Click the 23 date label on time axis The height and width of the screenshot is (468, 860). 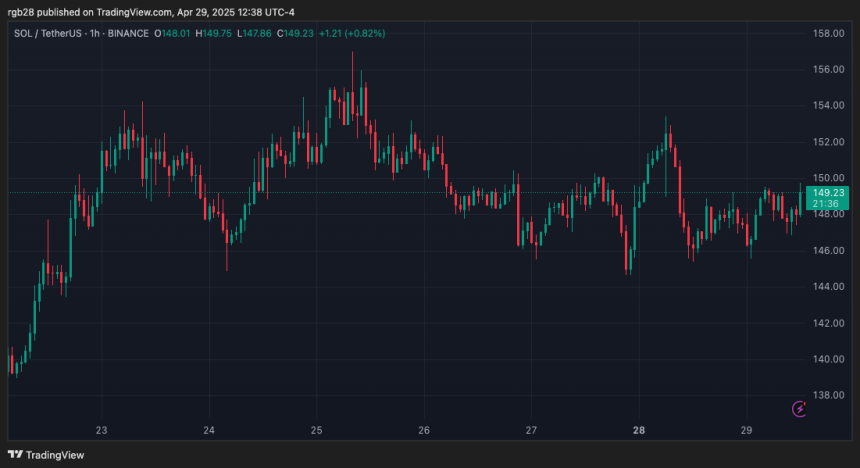pyautogui.click(x=101, y=430)
